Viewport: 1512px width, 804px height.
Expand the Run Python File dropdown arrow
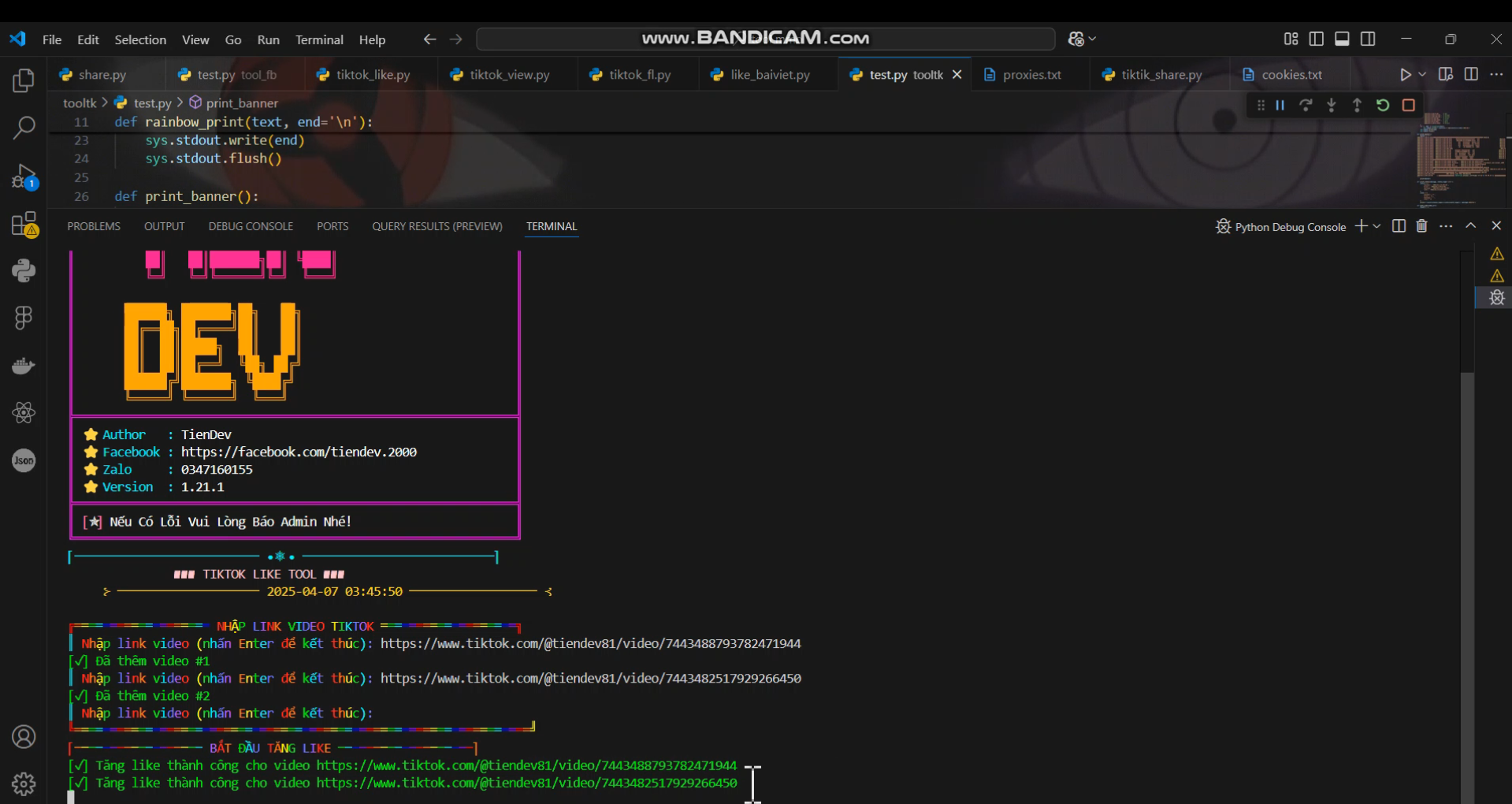click(x=1422, y=74)
